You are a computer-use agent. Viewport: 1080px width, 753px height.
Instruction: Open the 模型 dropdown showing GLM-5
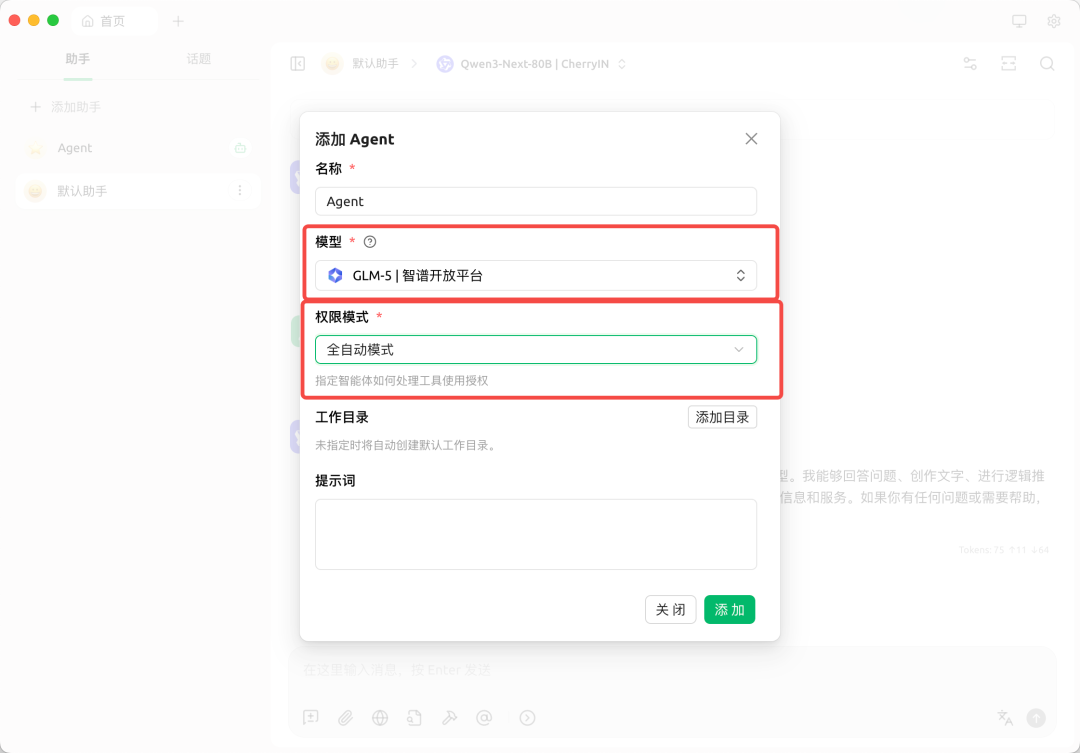point(536,276)
